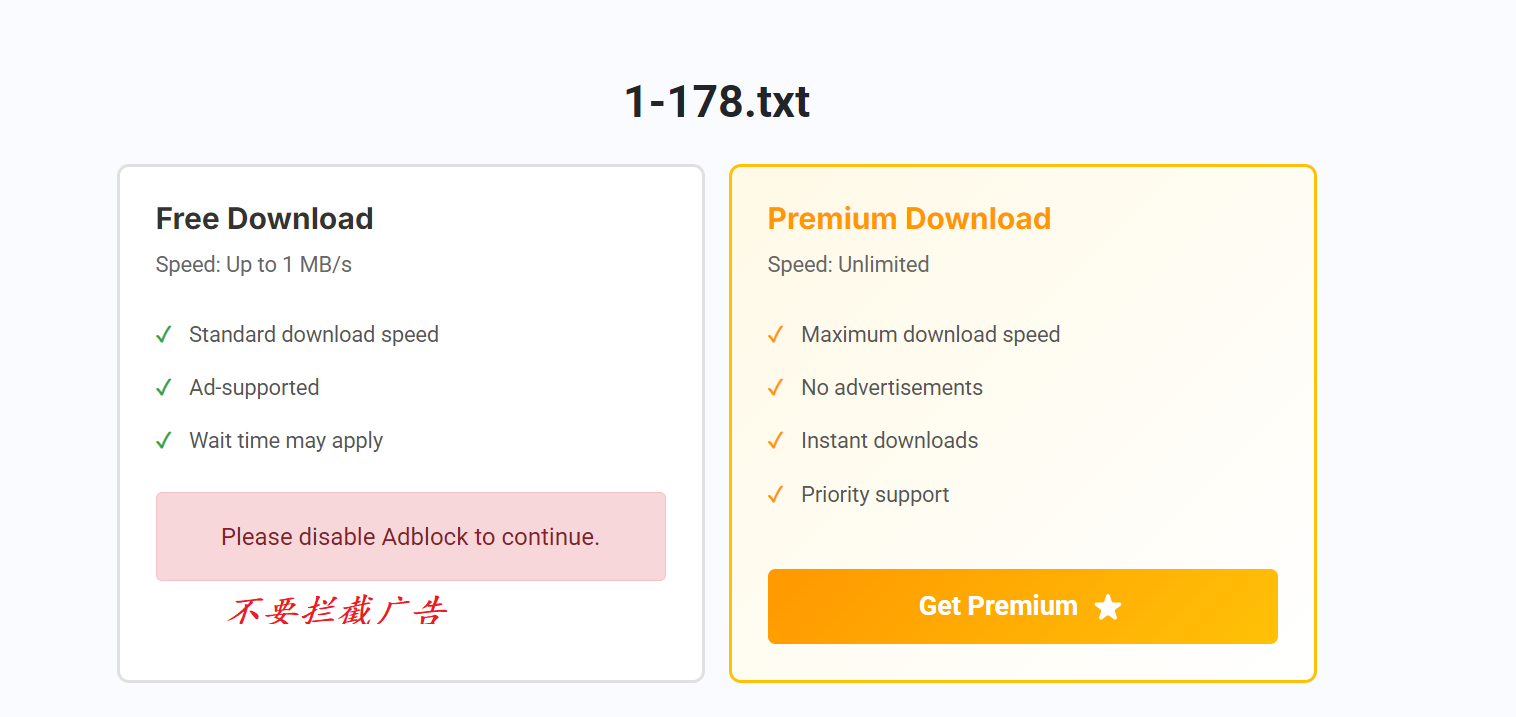Viewport: 1516px width, 717px height.
Task: Click the green checkmark beside Standard download speed
Action: point(164,334)
